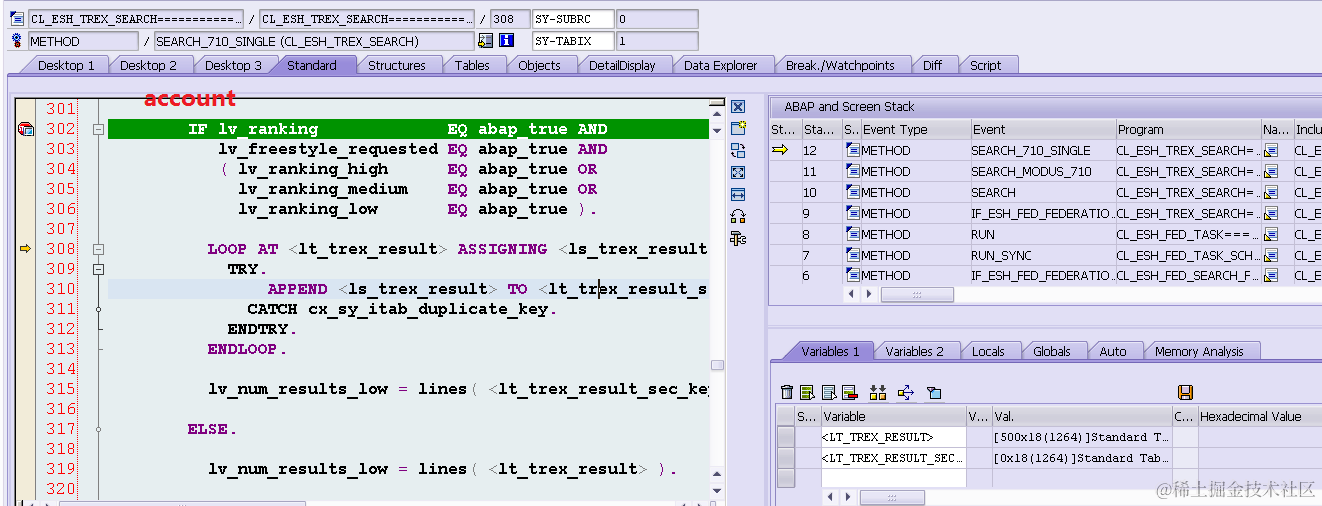
Task: Switch to Desktop 1 tab
Action: (x=66, y=65)
